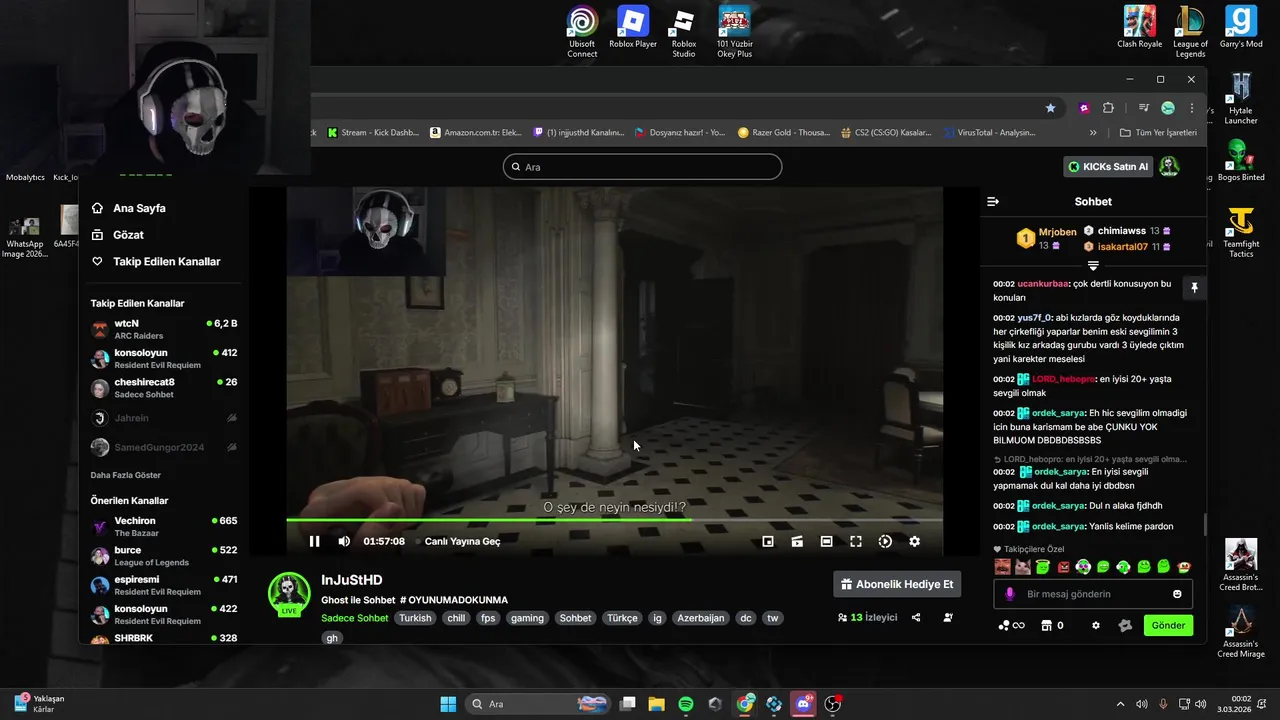1280x720 pixels.
Task: Select the Azerbaijan tag
Action: pos(700,618)
